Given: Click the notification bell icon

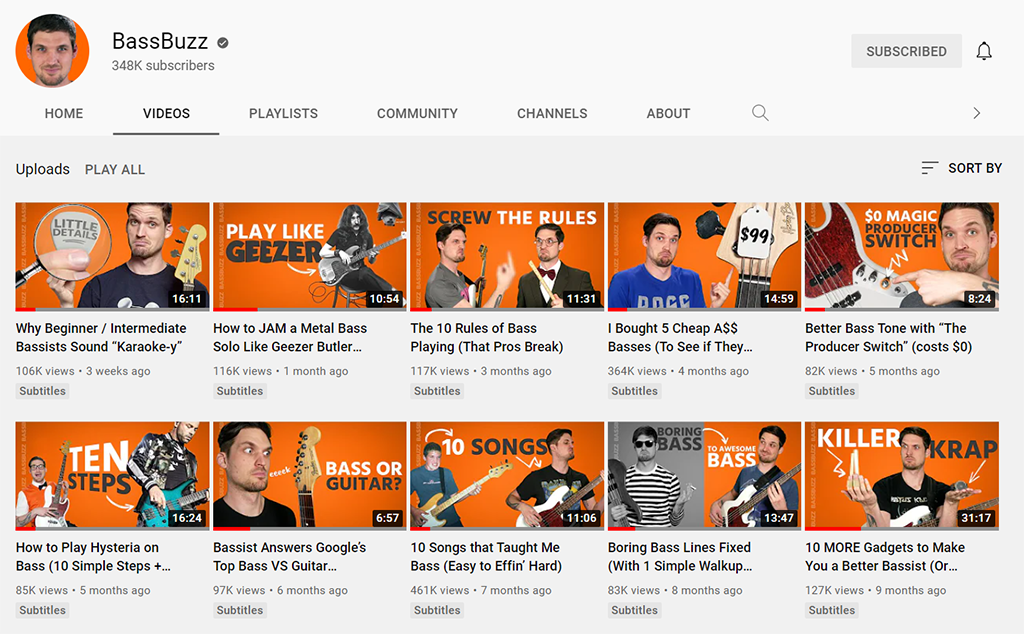Looking at the screenshot, I should 984,51.
